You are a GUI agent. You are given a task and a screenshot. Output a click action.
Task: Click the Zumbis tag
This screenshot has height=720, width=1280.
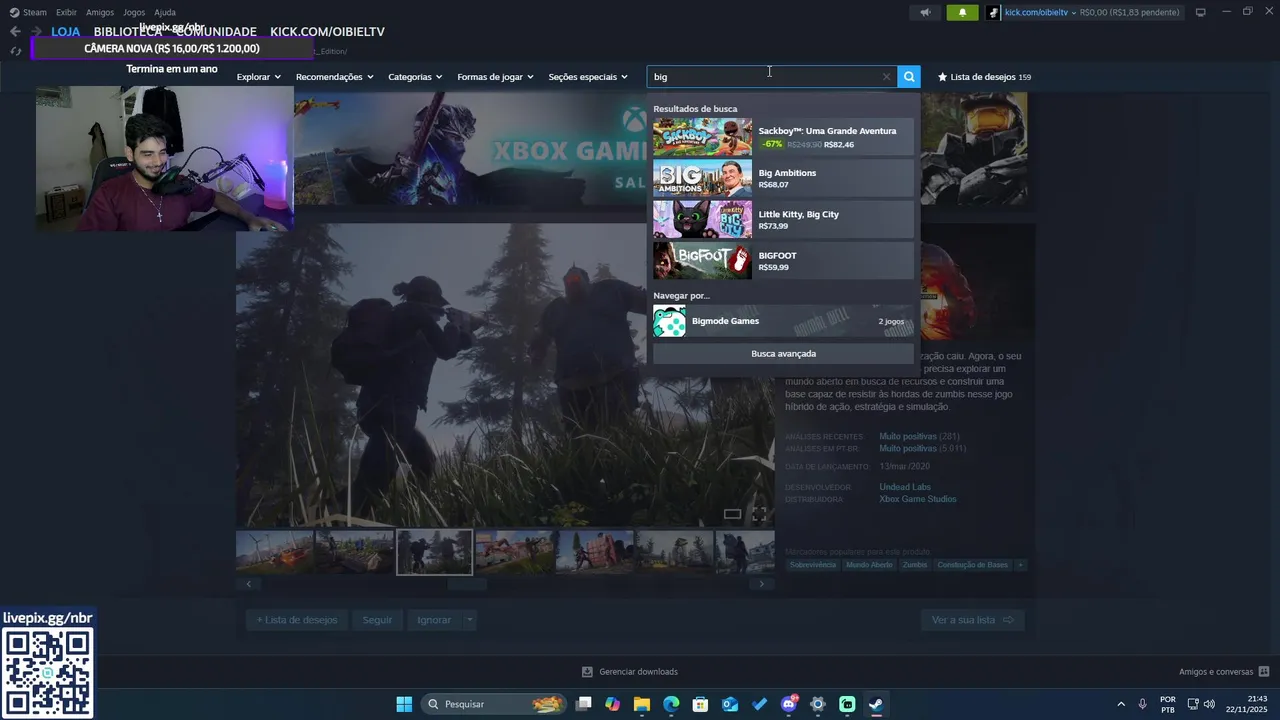point(915,565)
